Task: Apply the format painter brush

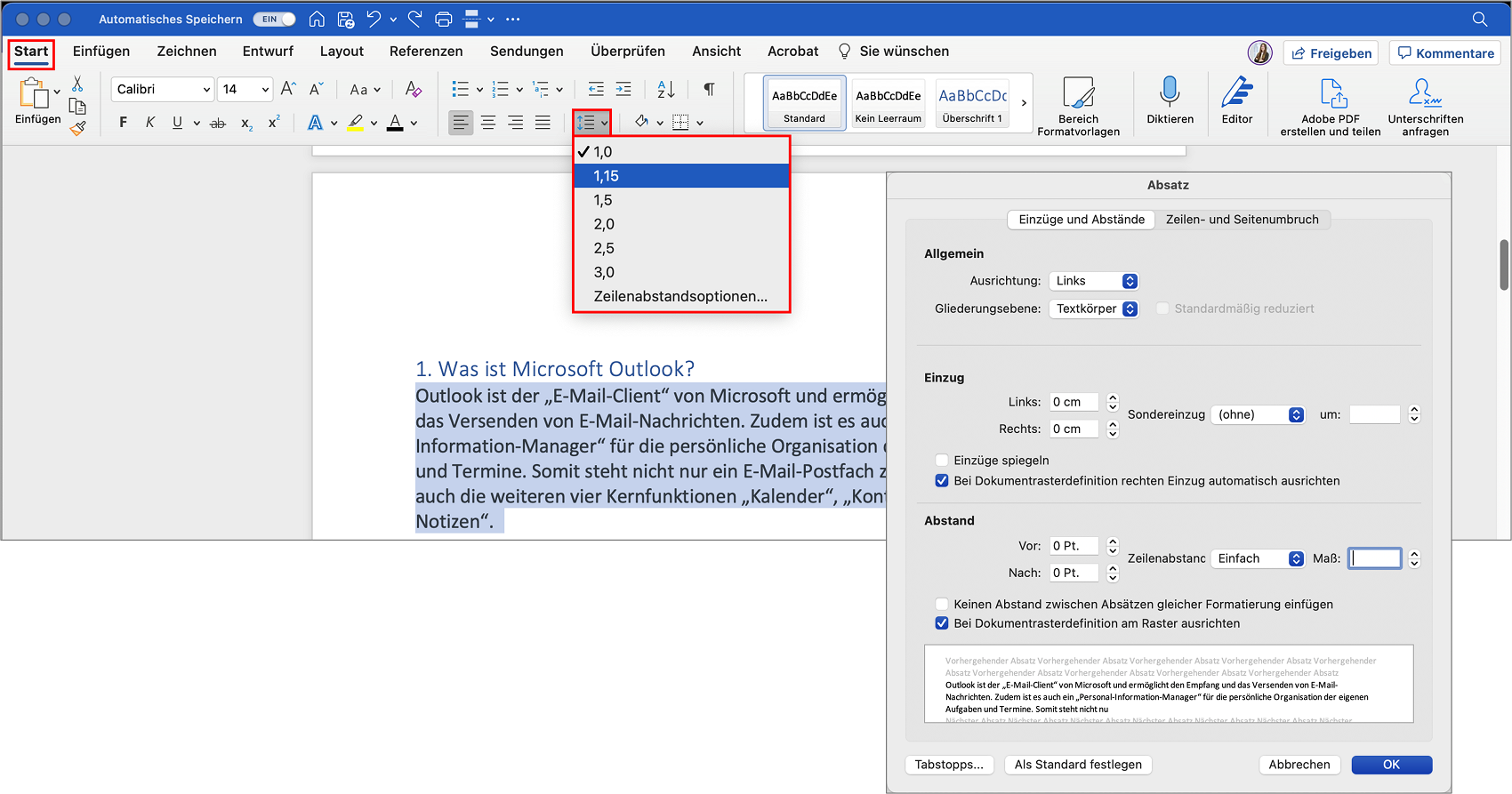Action: coord(77,127)
